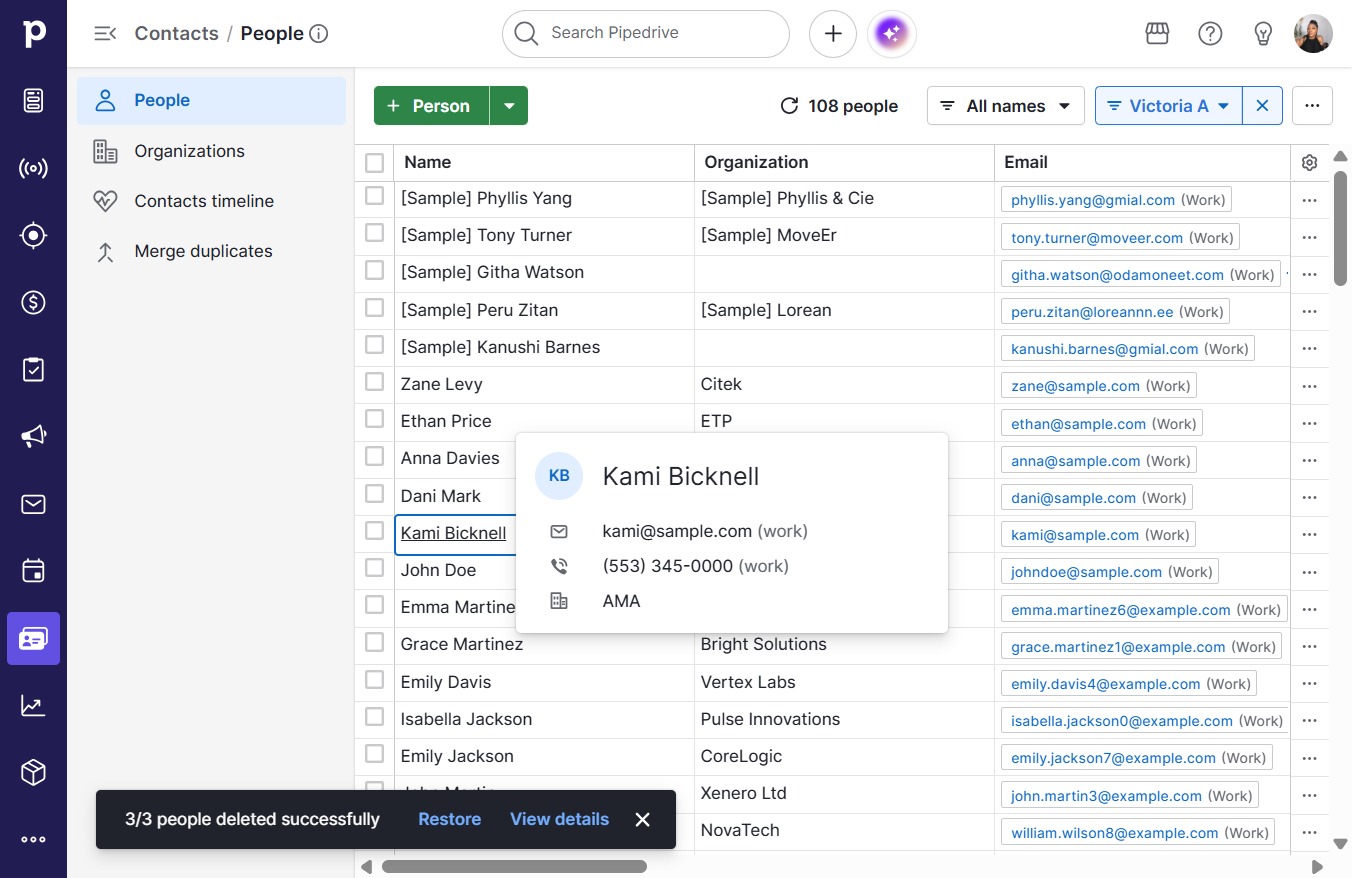Check the Zane Levy row checkbox

(x=375, y=382)
